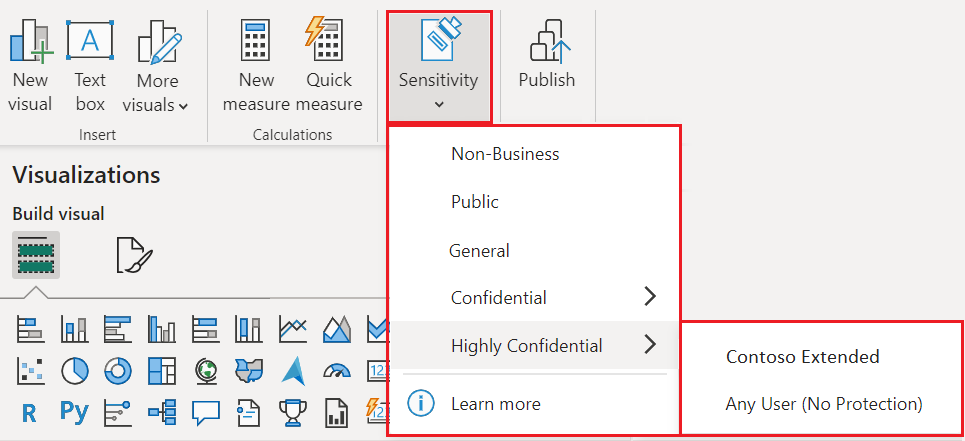Select the R script visual
The width and height of the screenshot is (965, 441).
(x=29, y=410)
